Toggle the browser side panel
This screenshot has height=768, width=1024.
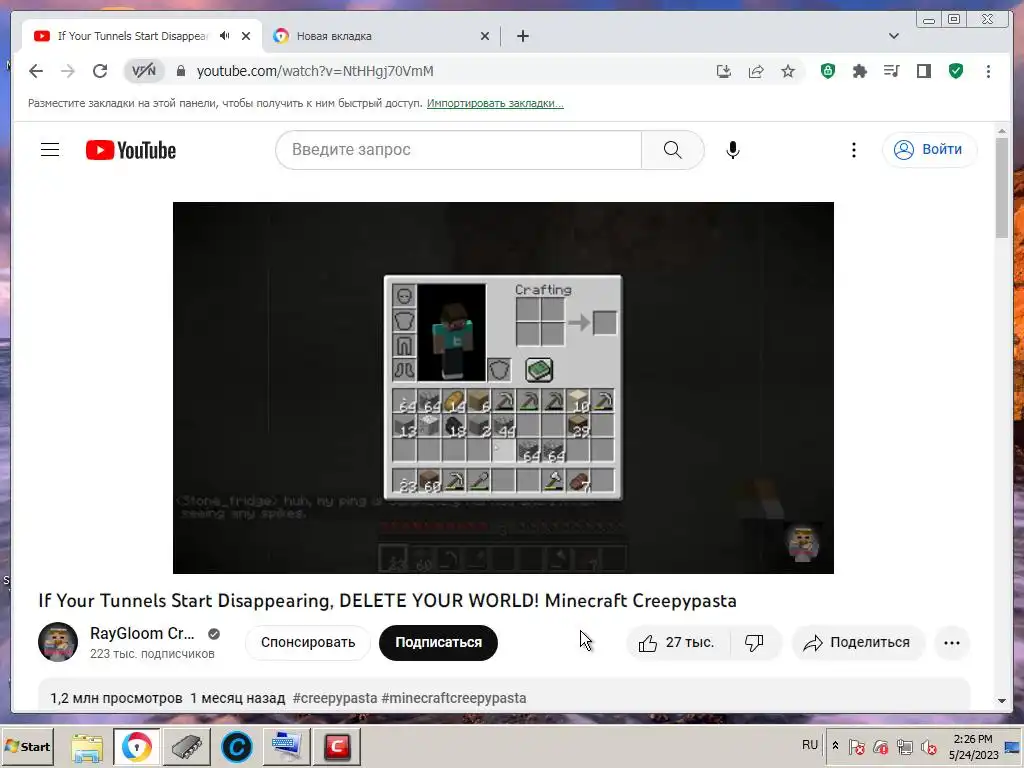coord(923,71)
